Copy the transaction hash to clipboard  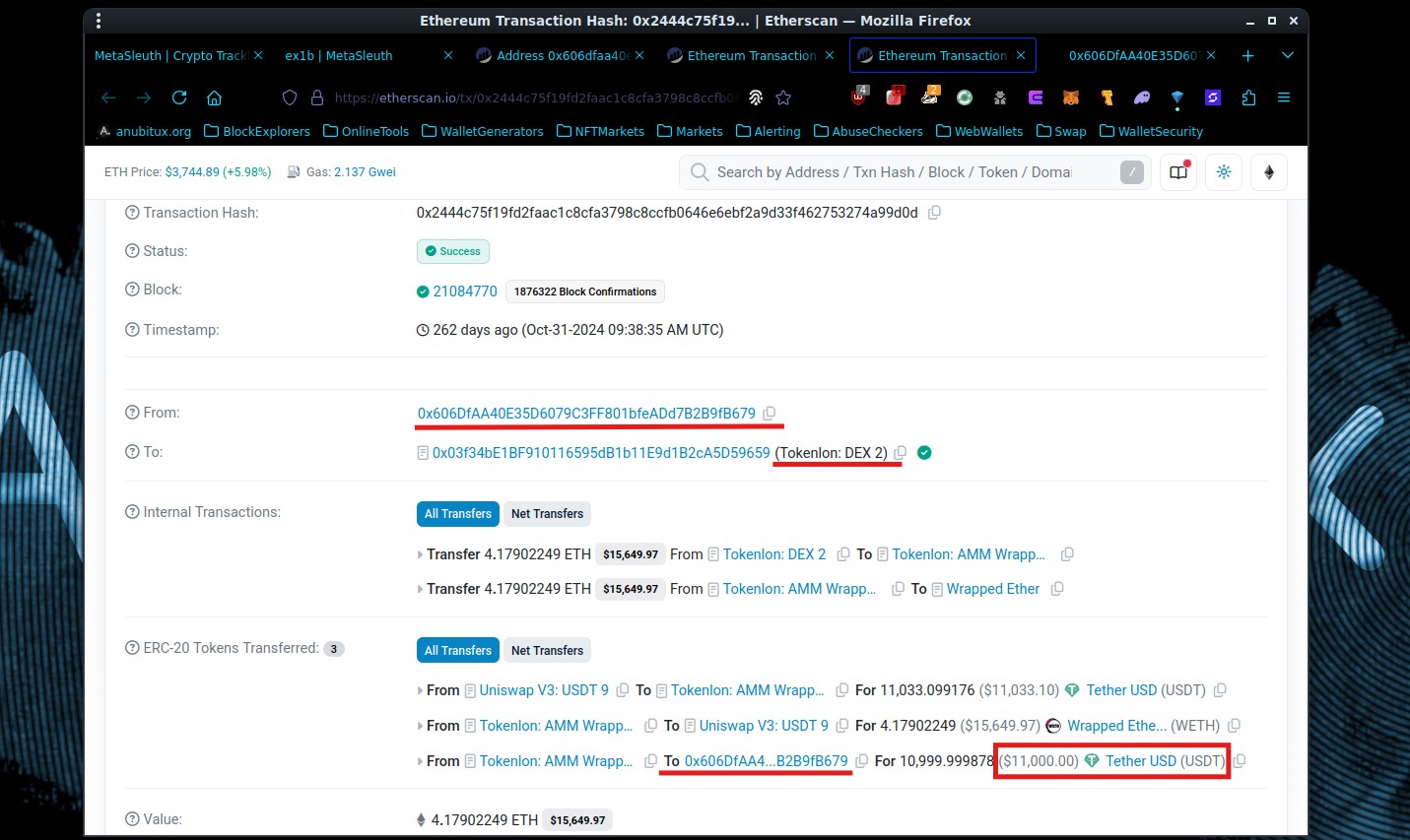pos(934,213)
